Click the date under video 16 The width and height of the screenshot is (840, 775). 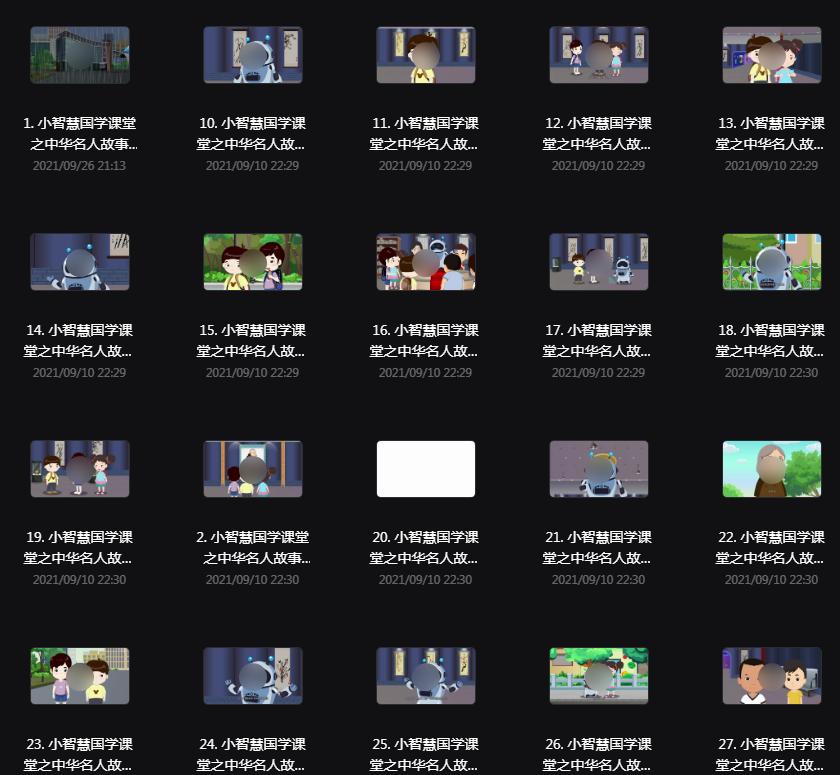coord(425,373)
